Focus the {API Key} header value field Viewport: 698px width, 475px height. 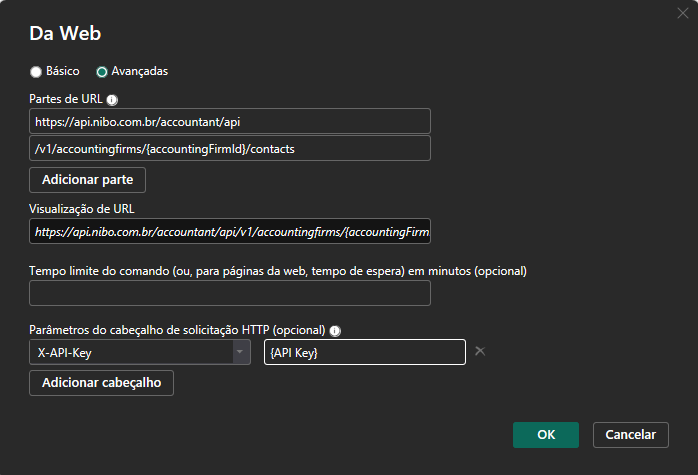click(x=365, y=352)
